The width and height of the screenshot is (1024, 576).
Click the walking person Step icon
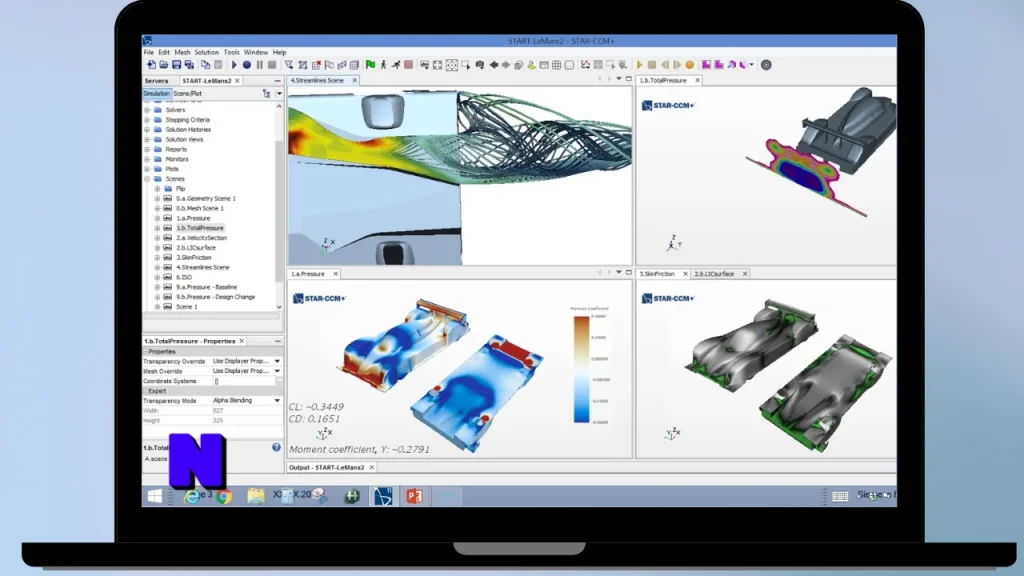383,65
